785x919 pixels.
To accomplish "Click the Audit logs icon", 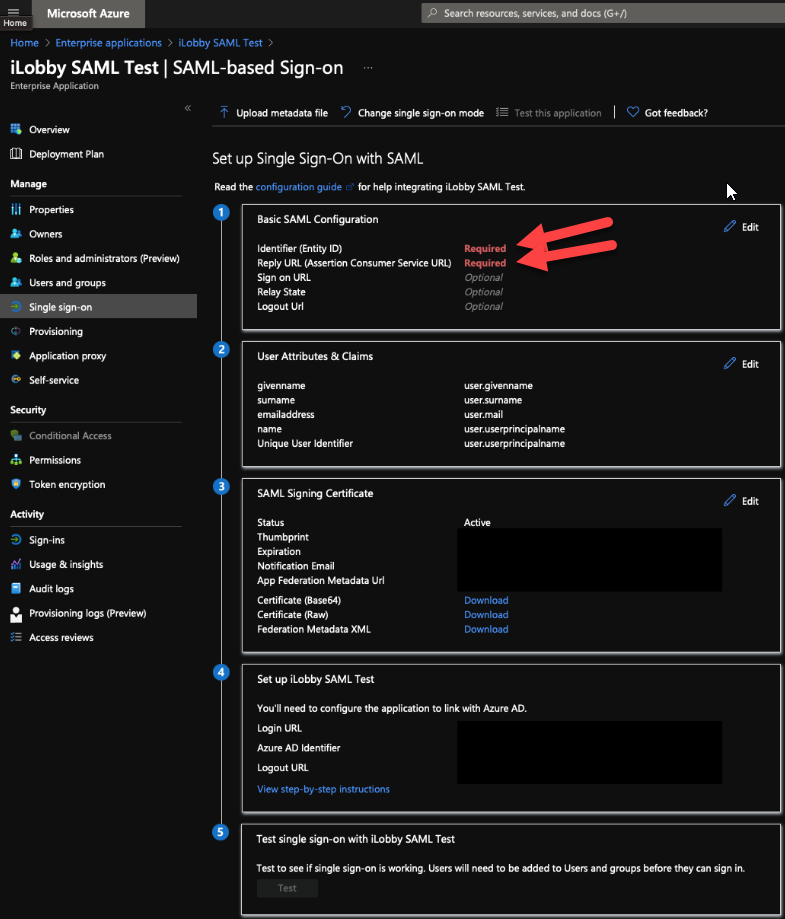I will click(x=16, y=588).
